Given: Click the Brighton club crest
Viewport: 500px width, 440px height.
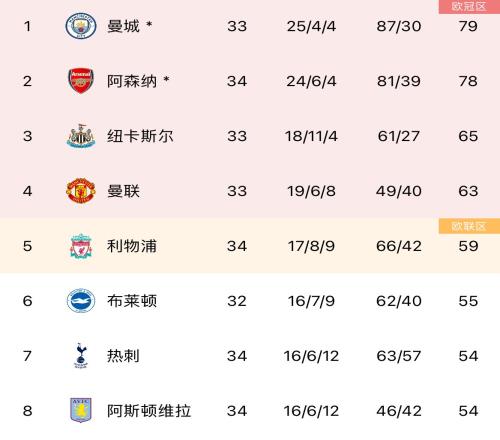Looking at the screenshot, I should click(81, 301).
